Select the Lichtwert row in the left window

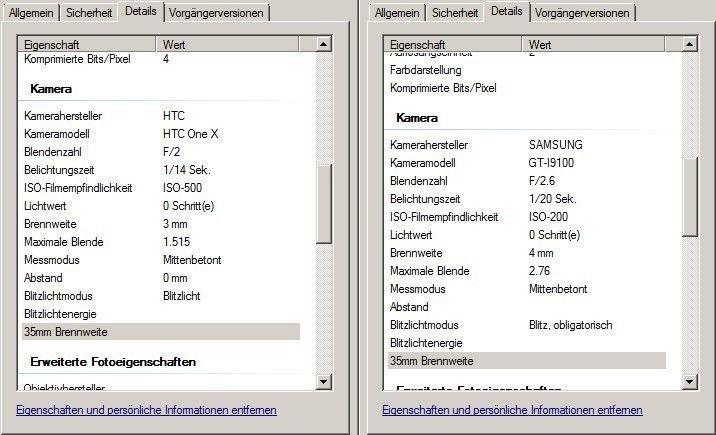[161, 206]
